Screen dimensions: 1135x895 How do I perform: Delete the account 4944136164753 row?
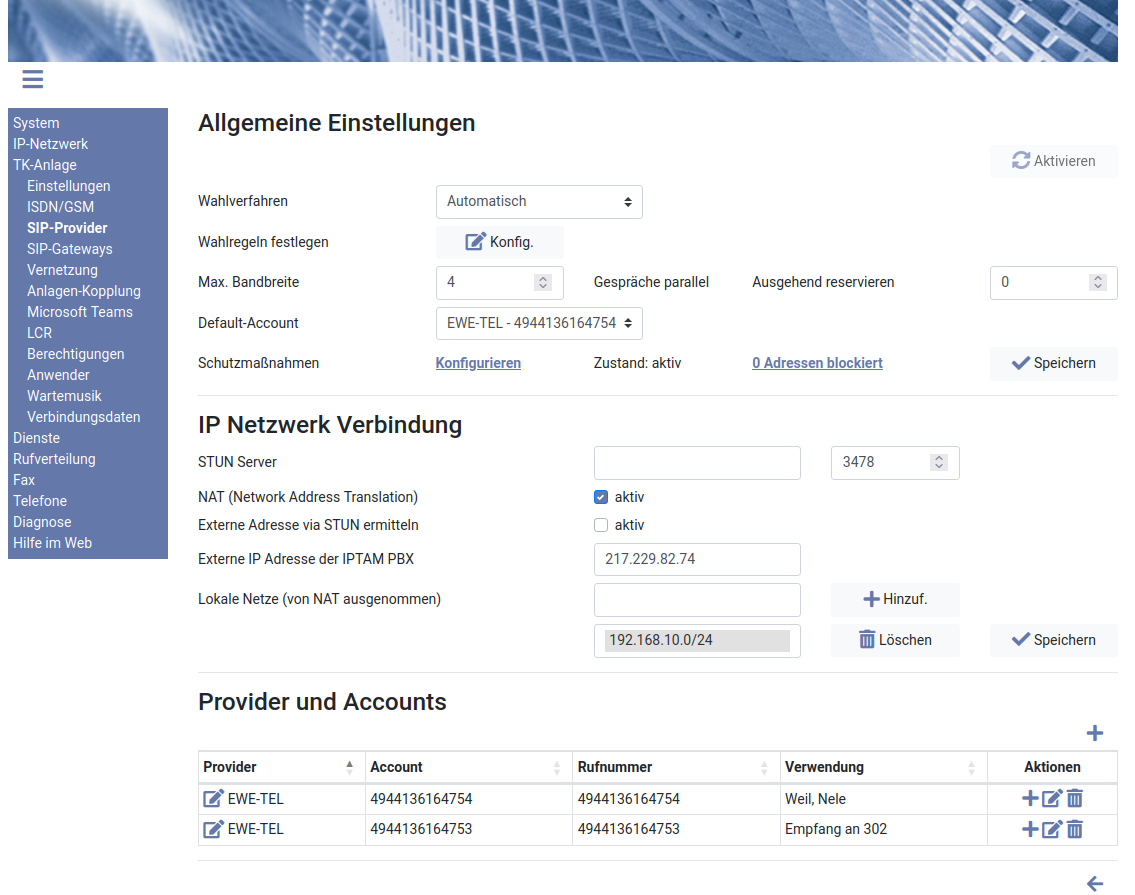[x=1074, y=829]
